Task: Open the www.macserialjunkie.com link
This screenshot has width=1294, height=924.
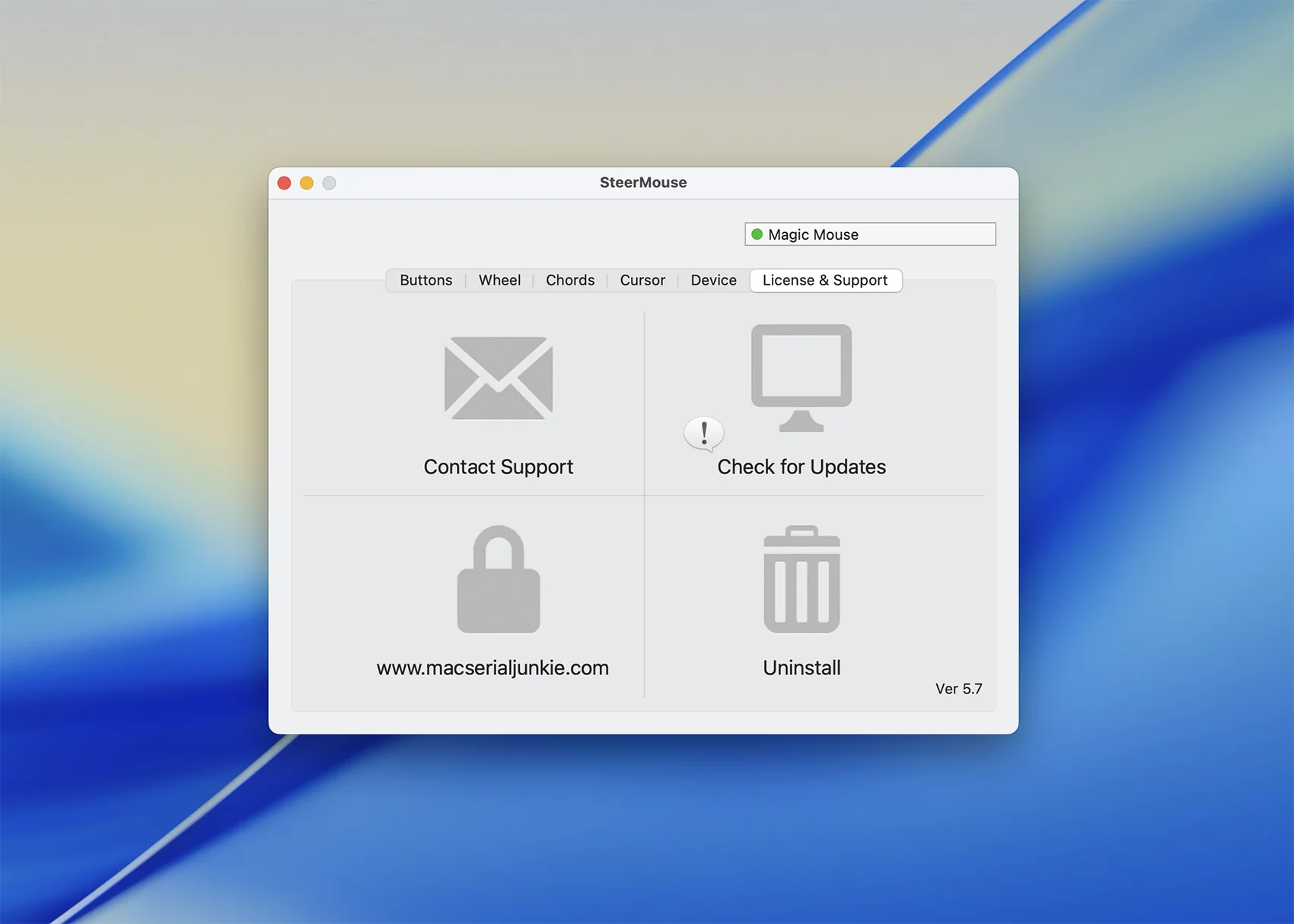Action: [x=492, y=668]
